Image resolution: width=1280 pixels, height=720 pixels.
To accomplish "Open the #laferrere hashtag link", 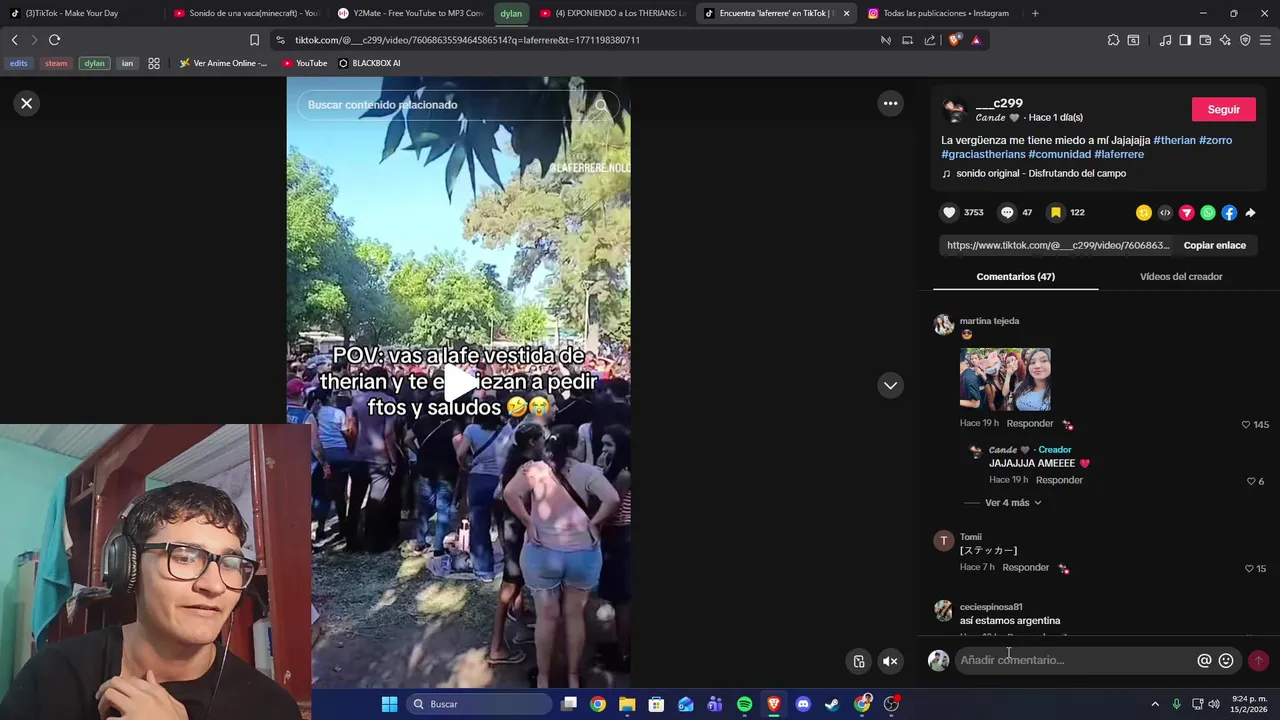I will 1119,154.
